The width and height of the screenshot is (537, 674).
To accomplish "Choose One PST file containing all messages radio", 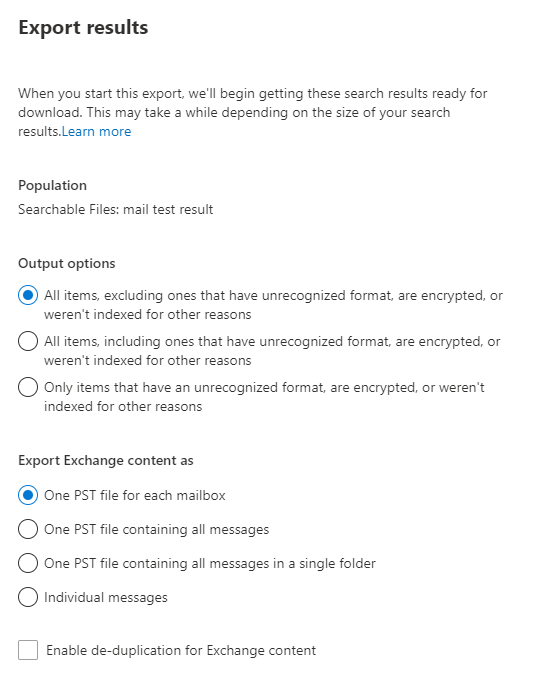I will click(x=28, y=529).
